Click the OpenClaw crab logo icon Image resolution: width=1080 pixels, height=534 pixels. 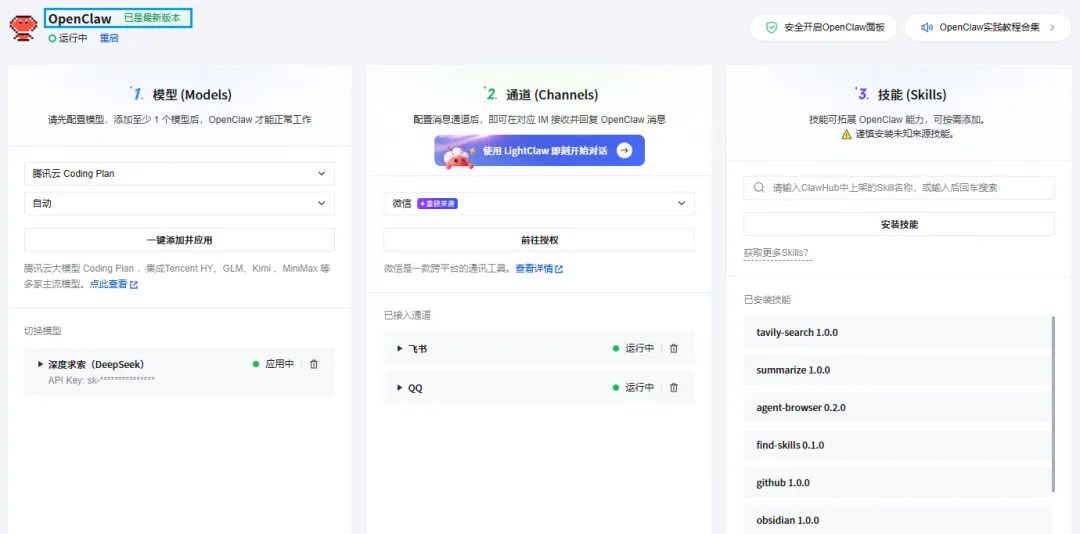pos(23,27)
